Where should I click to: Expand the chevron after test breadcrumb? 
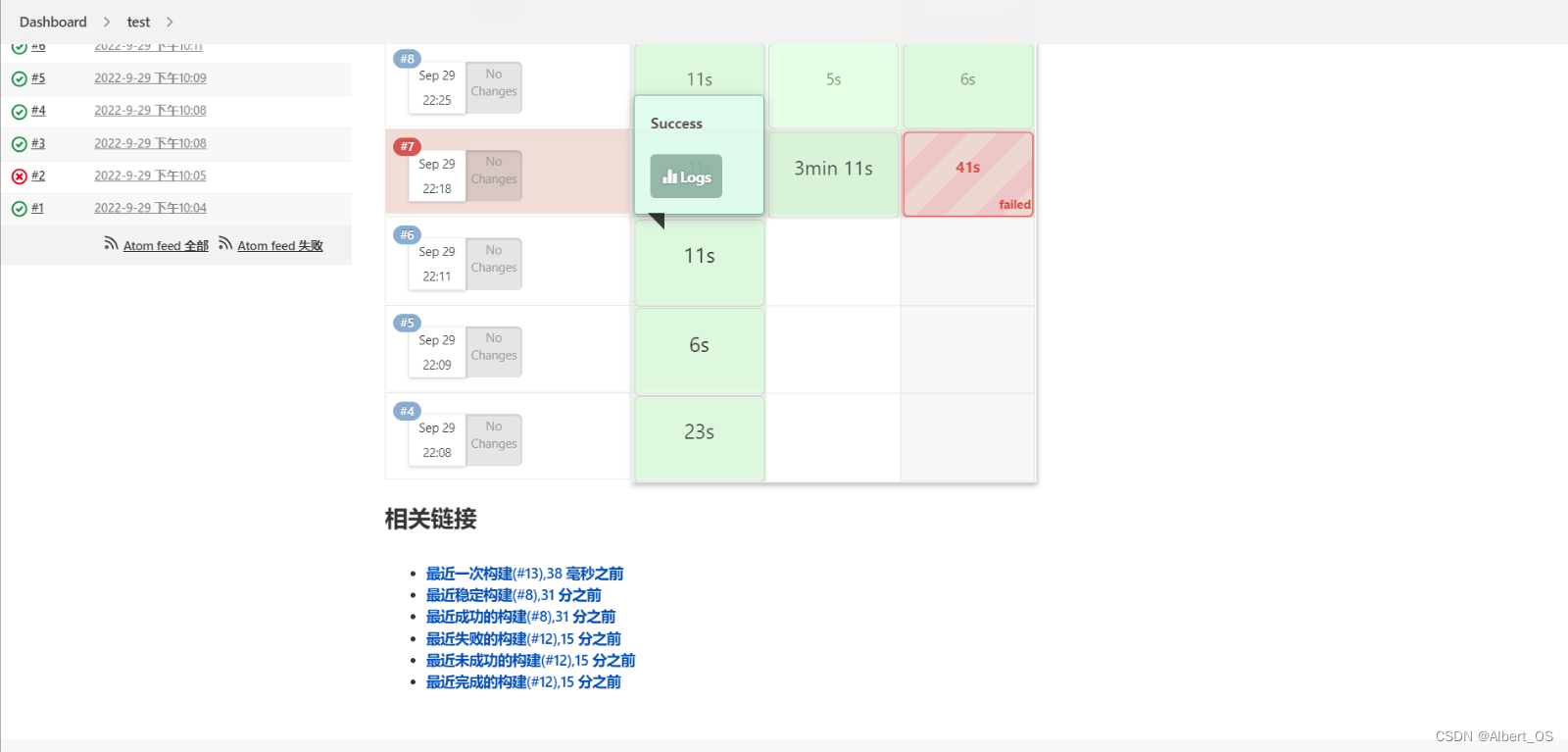coord(170,22)
